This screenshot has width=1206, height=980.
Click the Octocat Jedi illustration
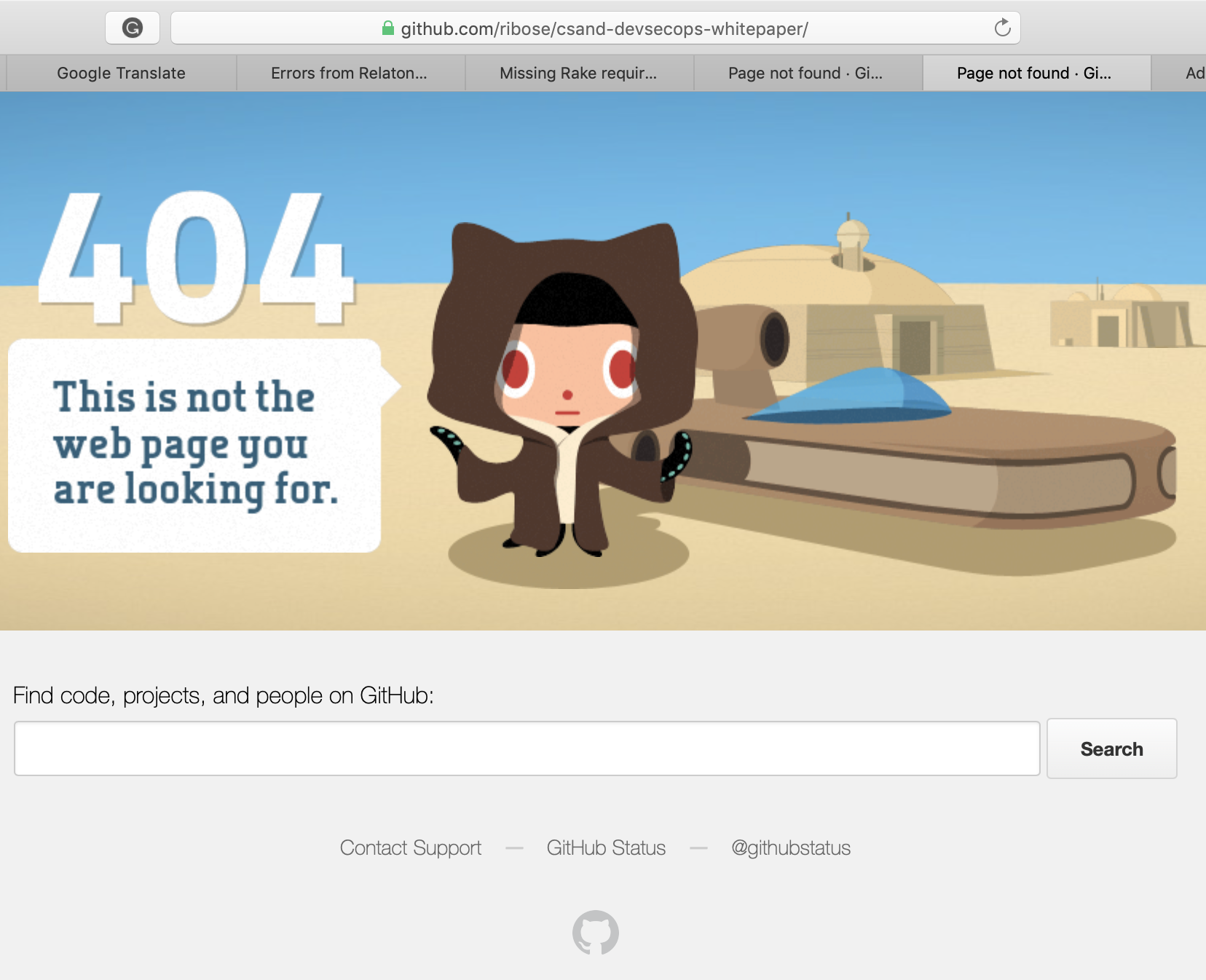[x=562, y=390]
